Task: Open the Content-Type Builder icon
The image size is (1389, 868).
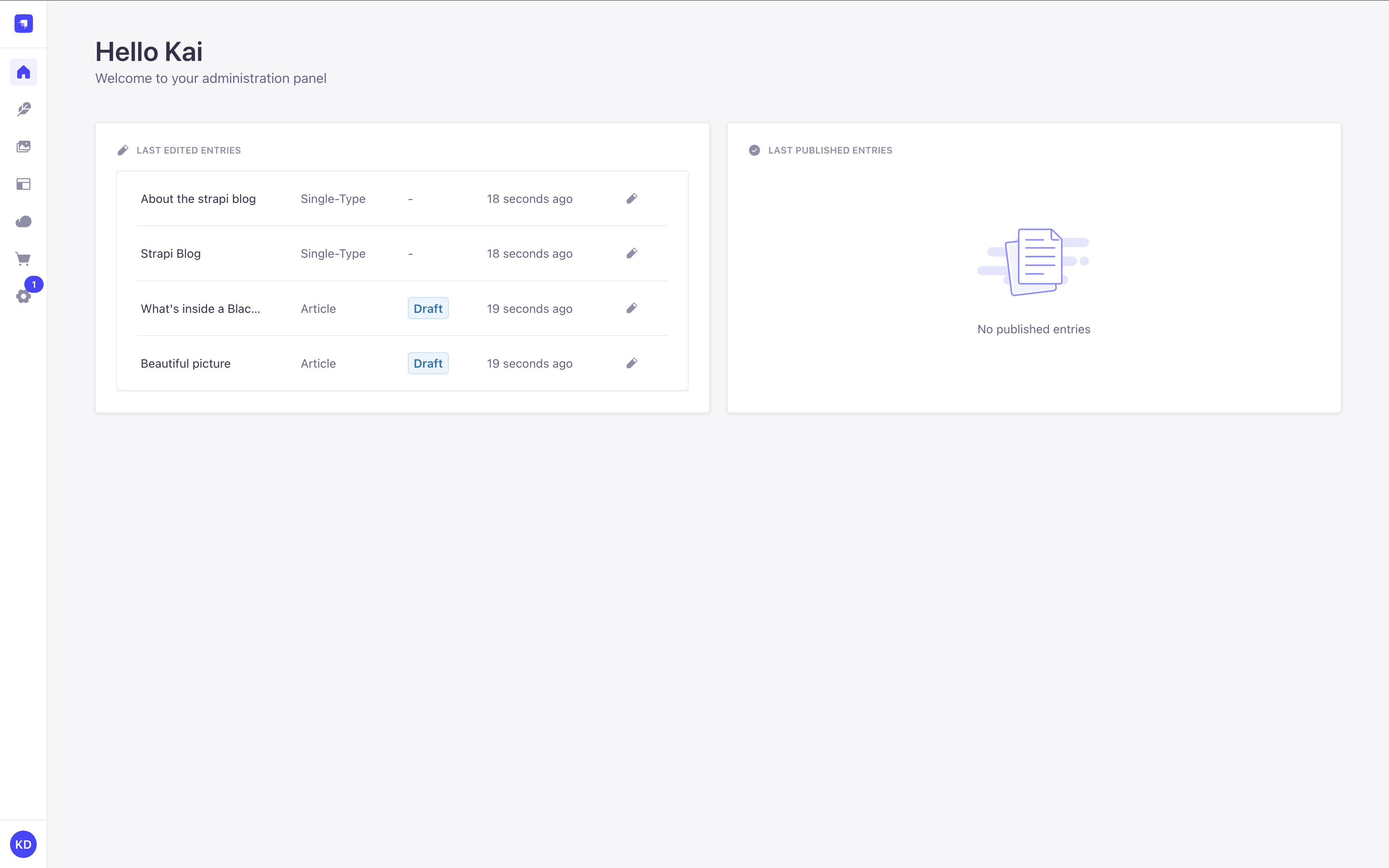Action: click(23, 184)
